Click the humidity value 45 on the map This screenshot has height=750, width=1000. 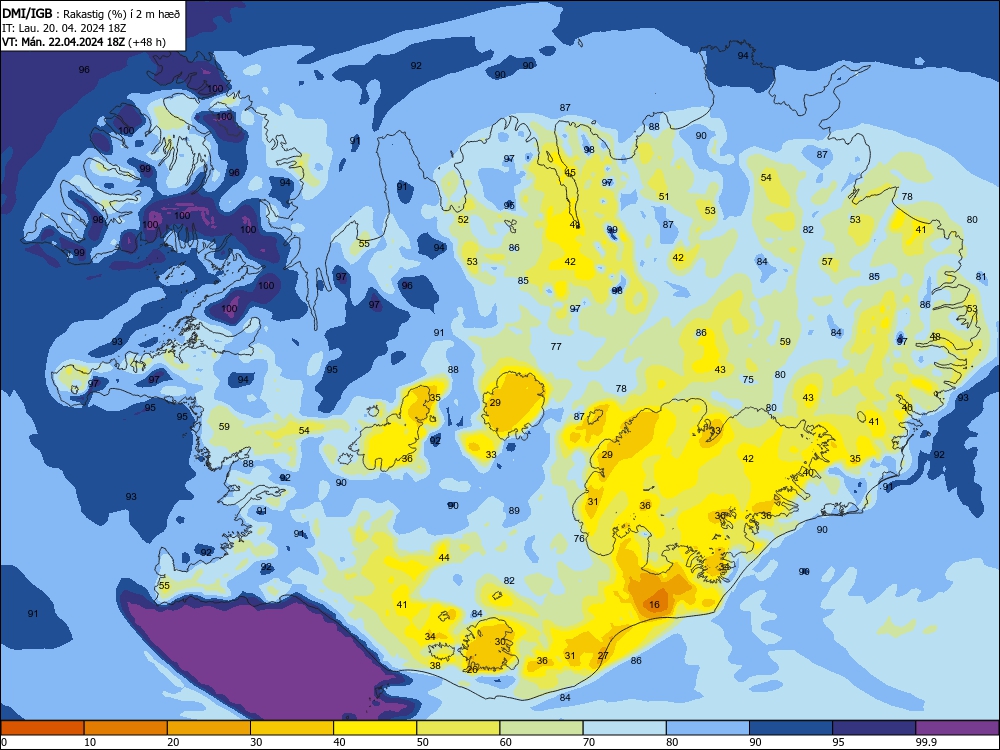570,173
